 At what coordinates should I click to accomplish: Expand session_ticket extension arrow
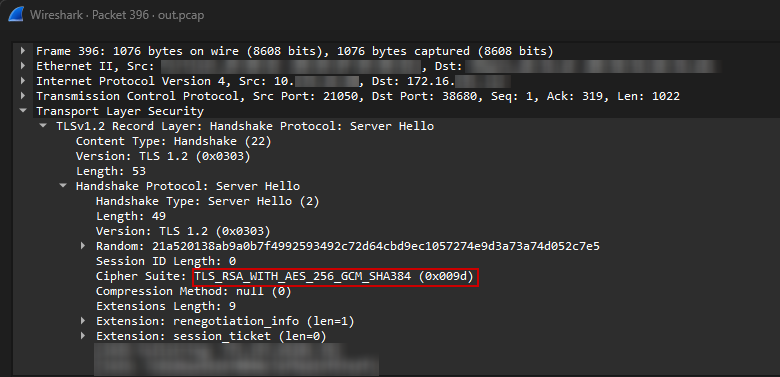pyautogui.click(x=83, y=336)
